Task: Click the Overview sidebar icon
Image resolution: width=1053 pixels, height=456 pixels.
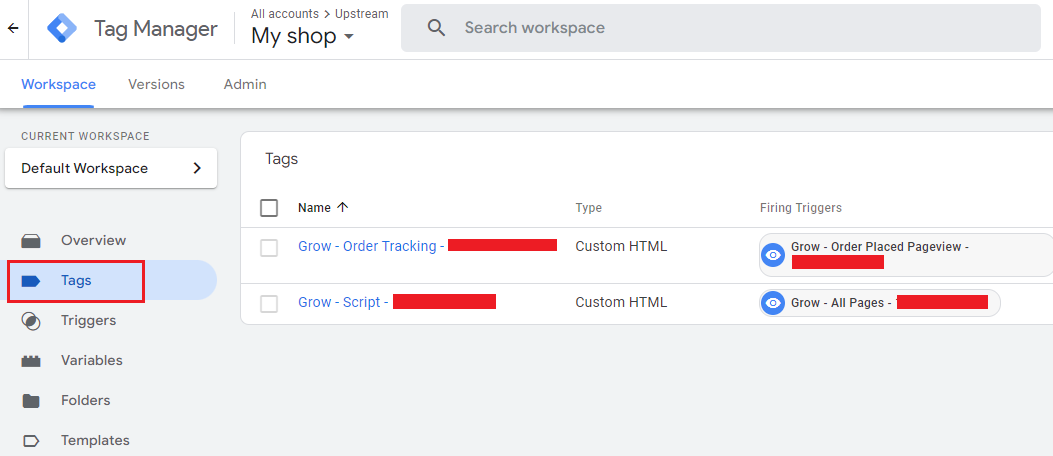Action: click(31, 240)
